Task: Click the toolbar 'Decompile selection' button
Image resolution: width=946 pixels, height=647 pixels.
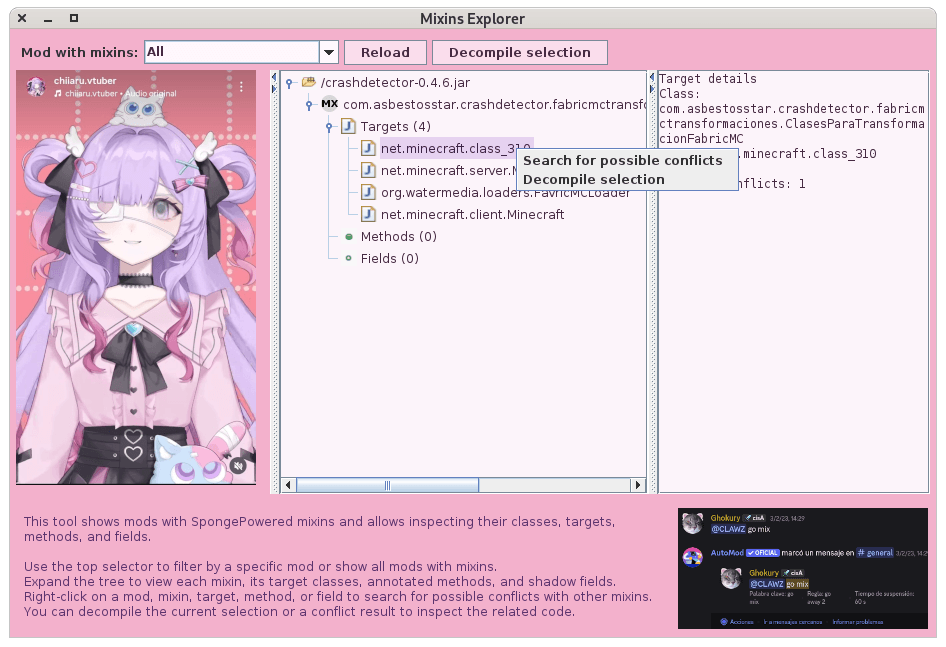Action: coord(519,53)
